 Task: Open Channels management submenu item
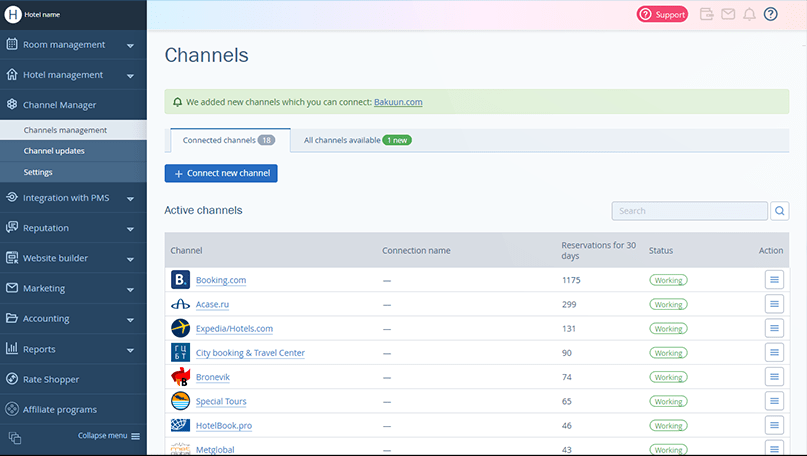pos(73,130)
